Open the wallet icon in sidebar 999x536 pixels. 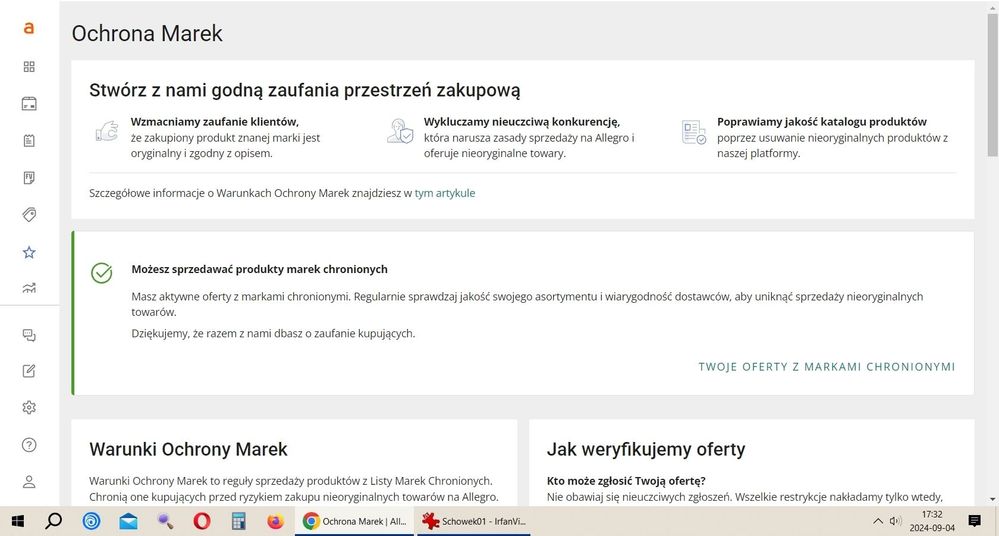tap(29, 103)
